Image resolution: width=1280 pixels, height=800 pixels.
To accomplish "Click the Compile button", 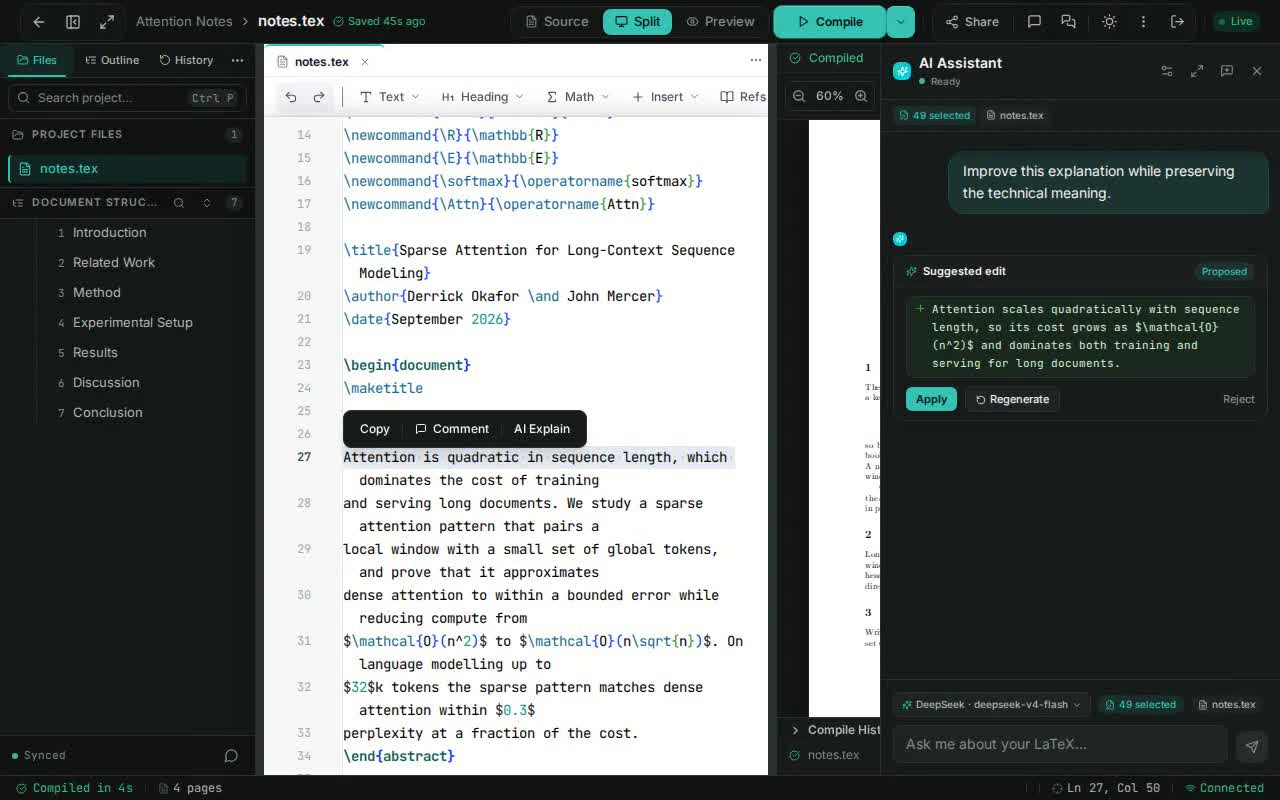I will tap(829, 21).
